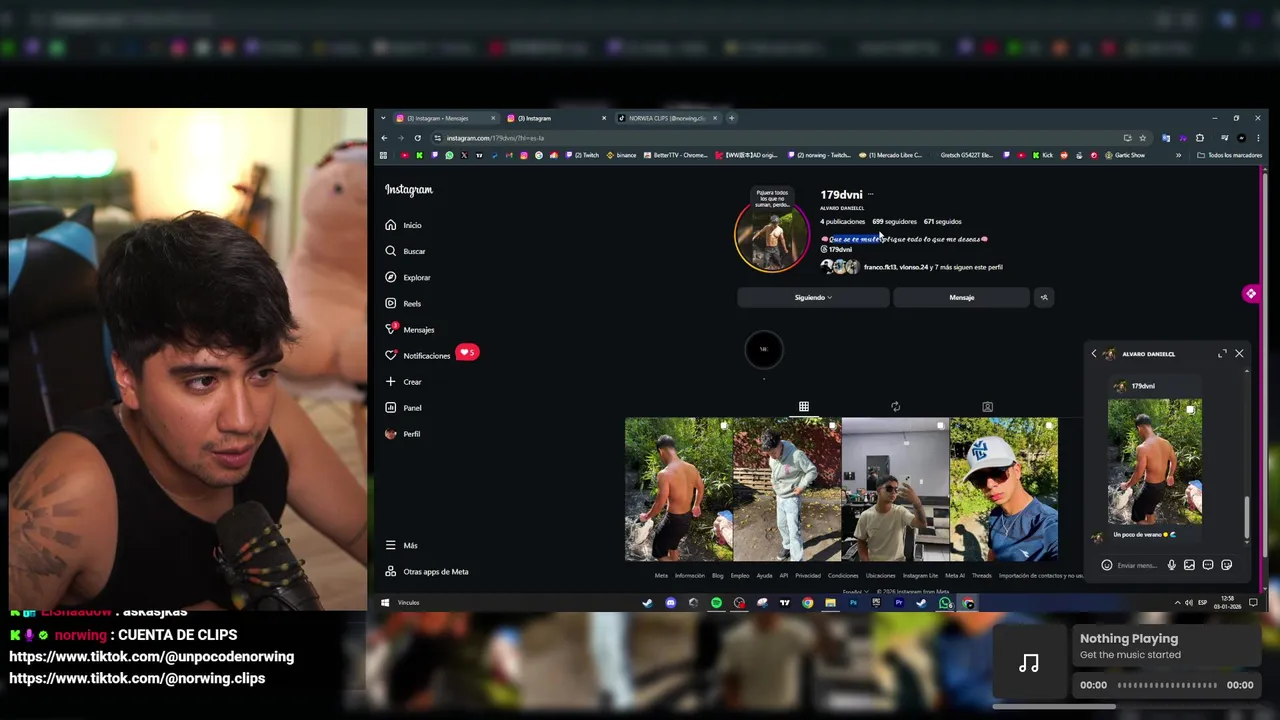Open the Chrome extensions puzzle icon

tap(1200, 138)
